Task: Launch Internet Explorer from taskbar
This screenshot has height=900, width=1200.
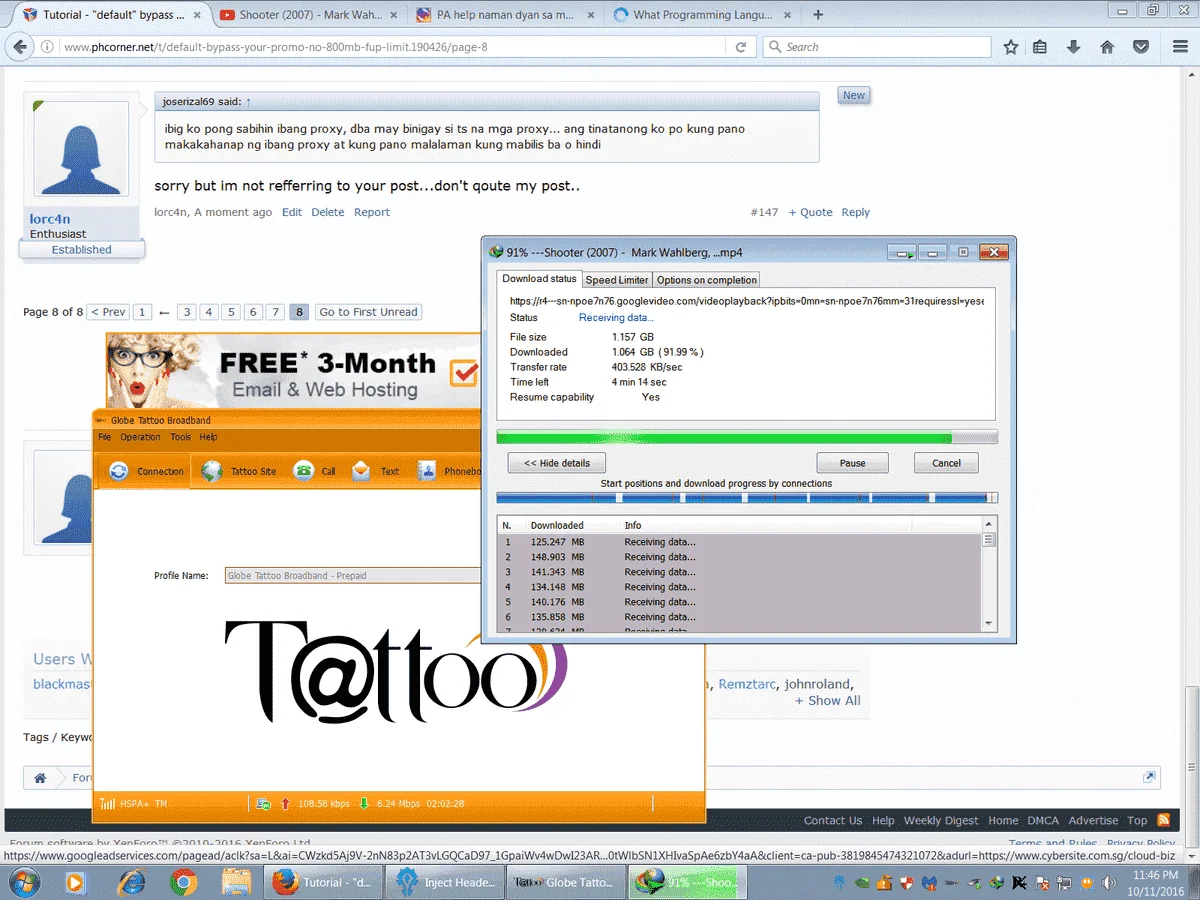Action: [131, 882]
